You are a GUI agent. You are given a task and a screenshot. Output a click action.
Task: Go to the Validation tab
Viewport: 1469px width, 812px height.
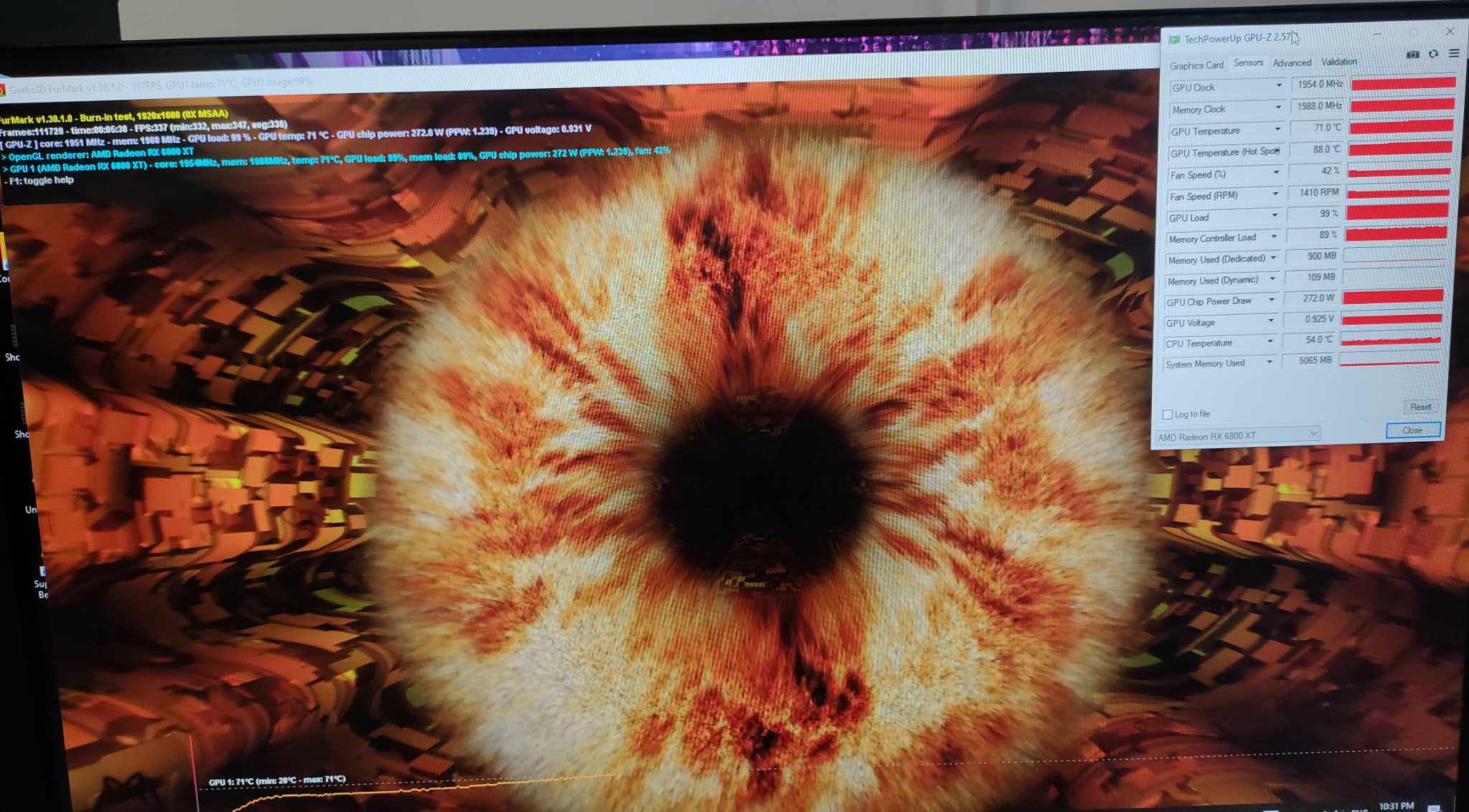click(x=1338, y=62)
